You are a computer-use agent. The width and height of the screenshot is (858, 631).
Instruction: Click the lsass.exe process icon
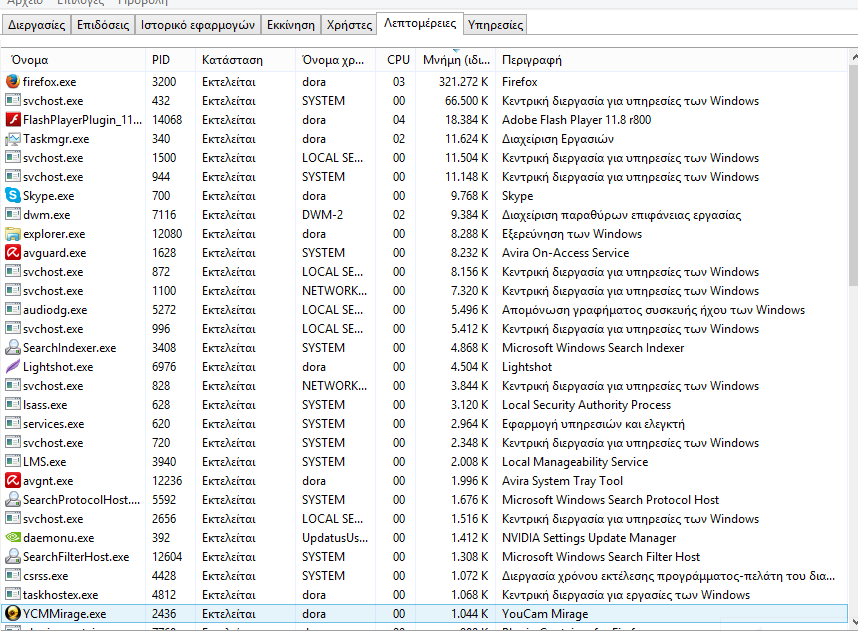pyautogui.click(x=13, y=404)
